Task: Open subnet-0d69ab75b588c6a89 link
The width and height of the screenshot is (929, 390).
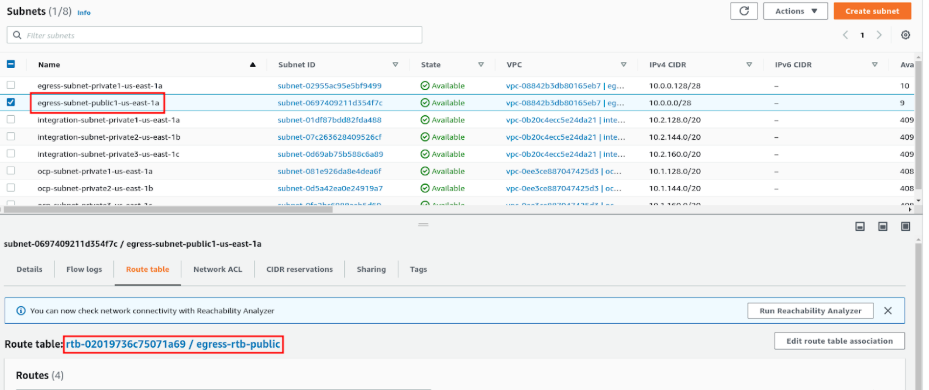Action: (x=330, y=154)
